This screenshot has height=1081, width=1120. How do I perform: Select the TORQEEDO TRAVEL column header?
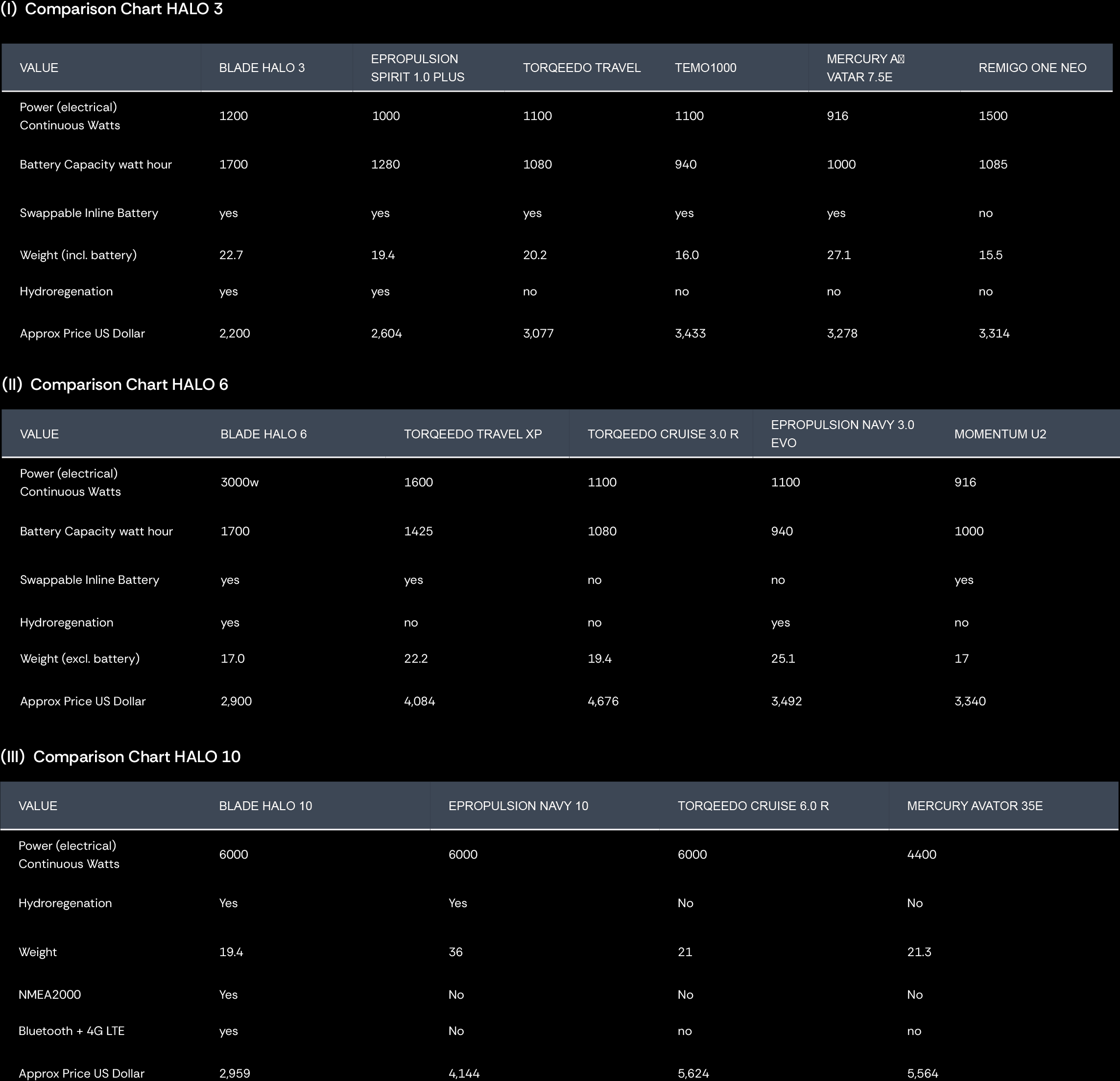click(581, 68)
